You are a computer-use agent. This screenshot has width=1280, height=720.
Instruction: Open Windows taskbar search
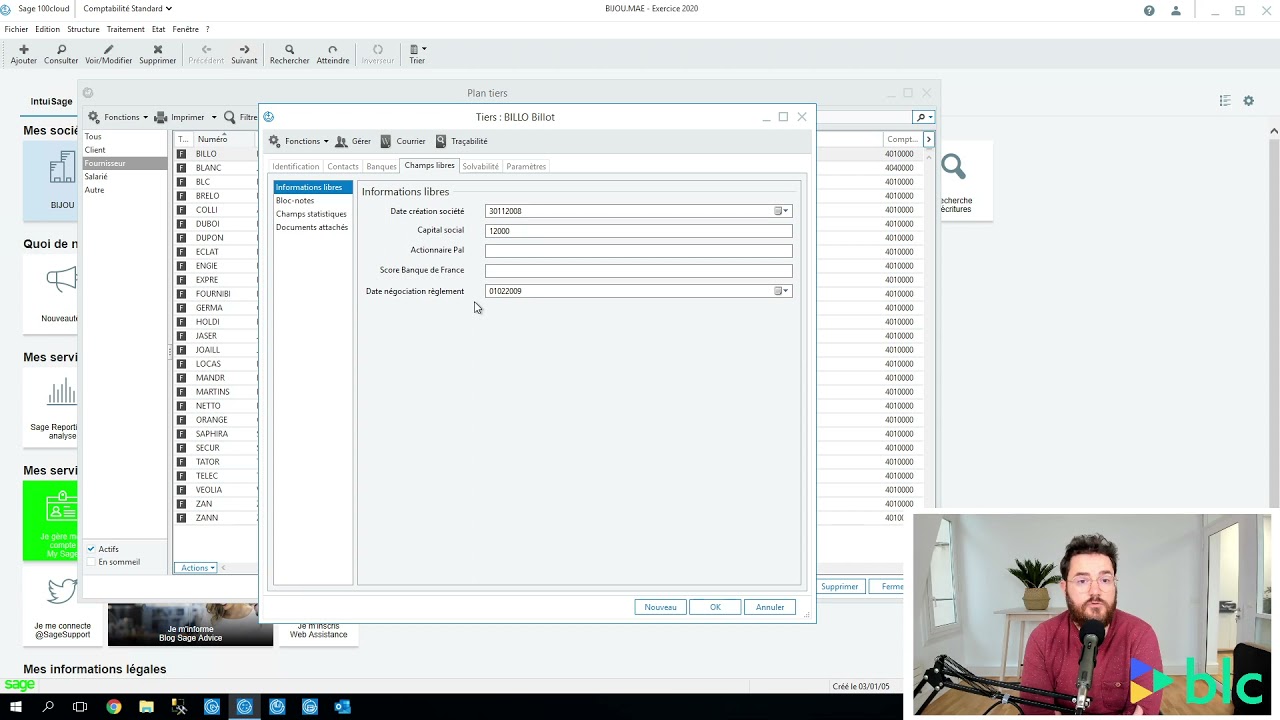(x=48, y=707)
